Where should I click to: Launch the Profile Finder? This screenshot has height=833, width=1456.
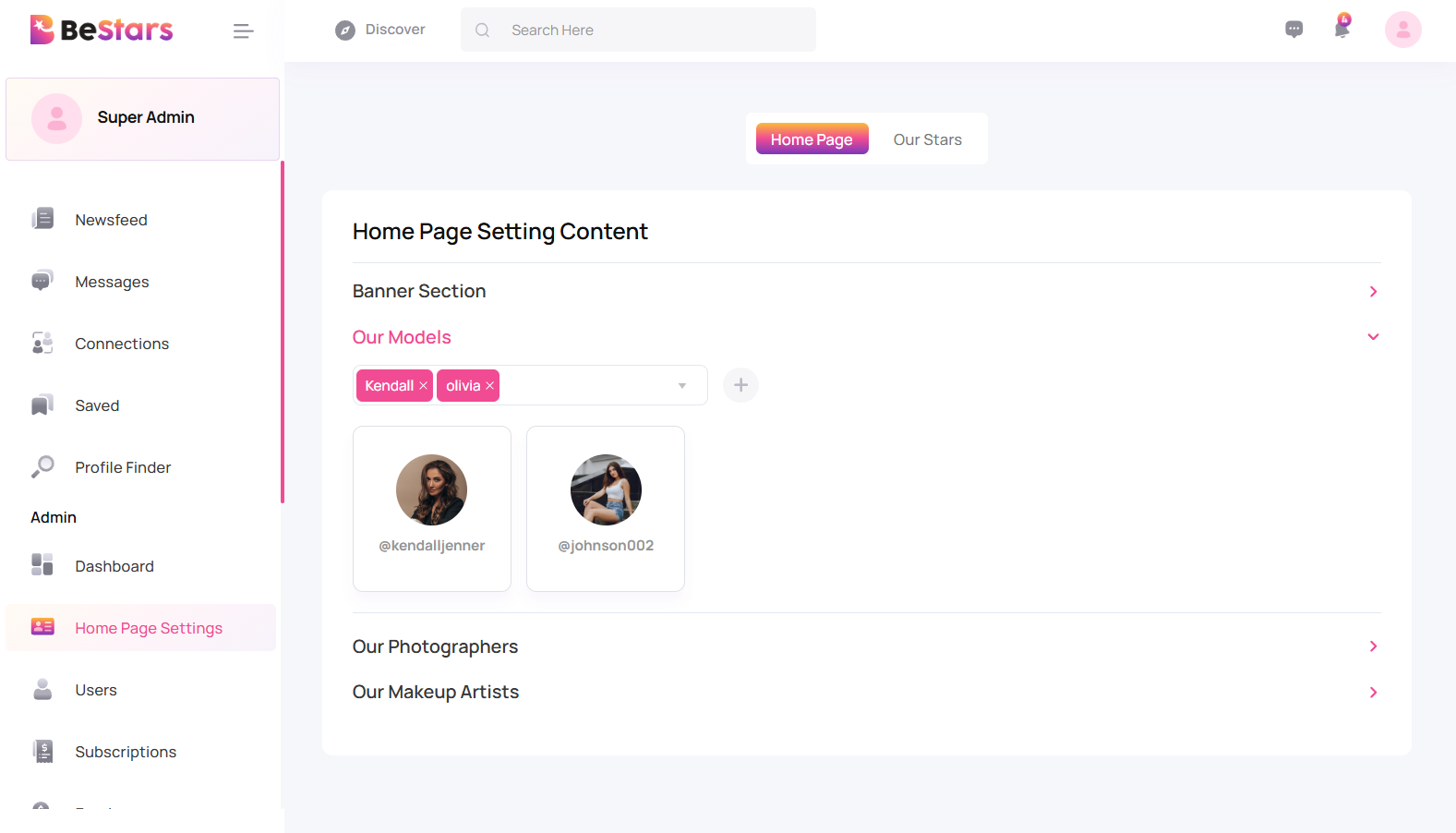123,466
